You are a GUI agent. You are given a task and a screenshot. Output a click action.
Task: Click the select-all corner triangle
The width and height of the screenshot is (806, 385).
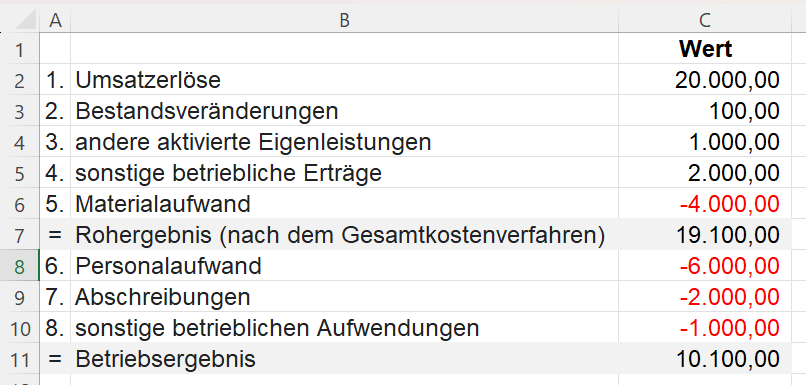click(23, 20)
